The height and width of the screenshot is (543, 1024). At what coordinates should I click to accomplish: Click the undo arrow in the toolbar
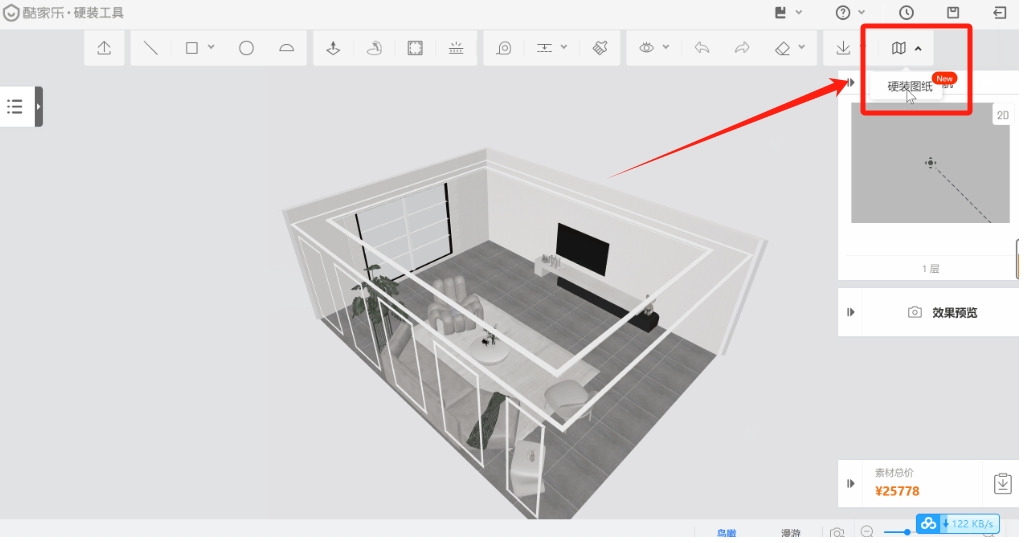(x=702, y=48)
